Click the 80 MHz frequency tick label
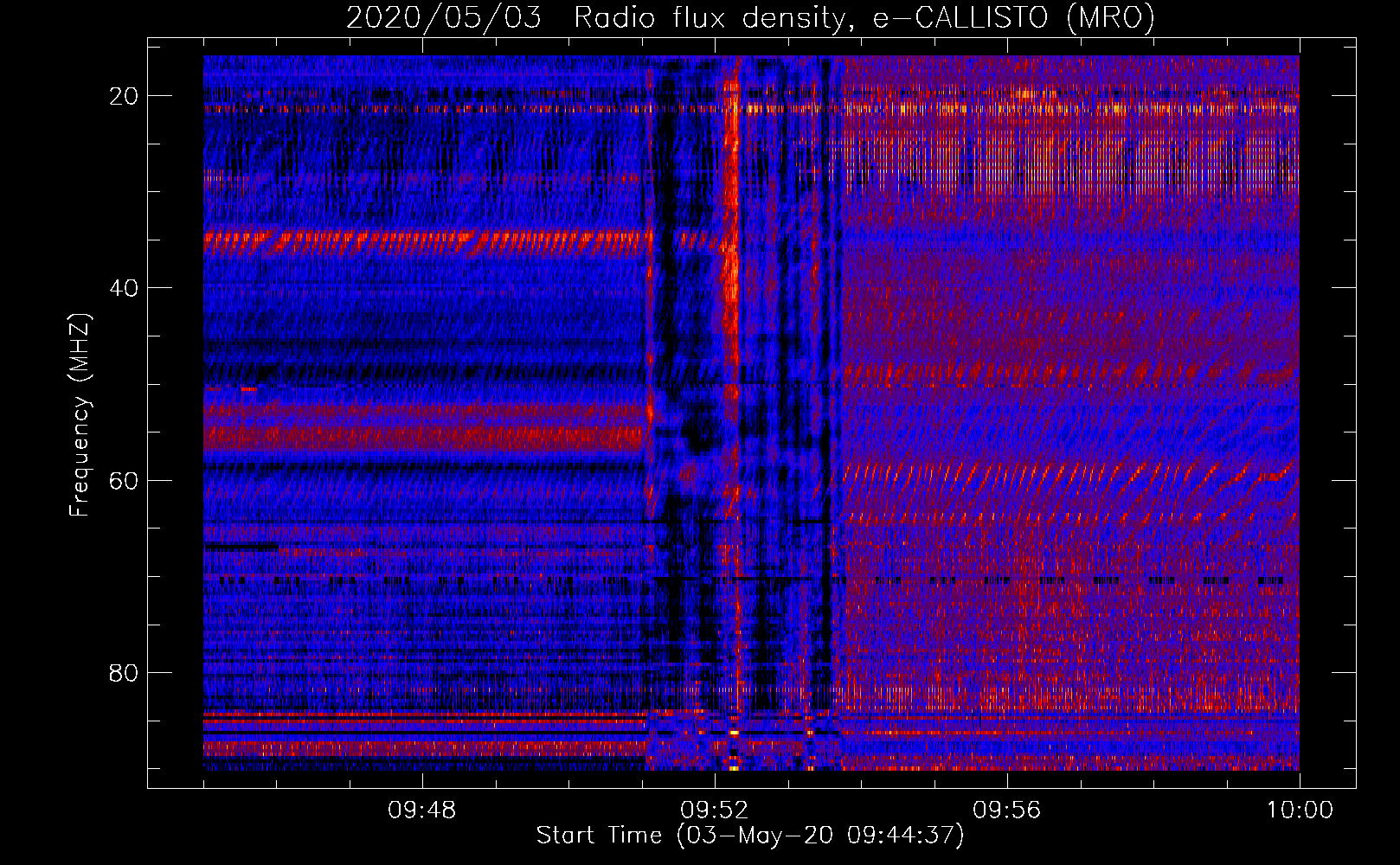The height and width of the screenshot is (865, 1400). tap(124, 672)
